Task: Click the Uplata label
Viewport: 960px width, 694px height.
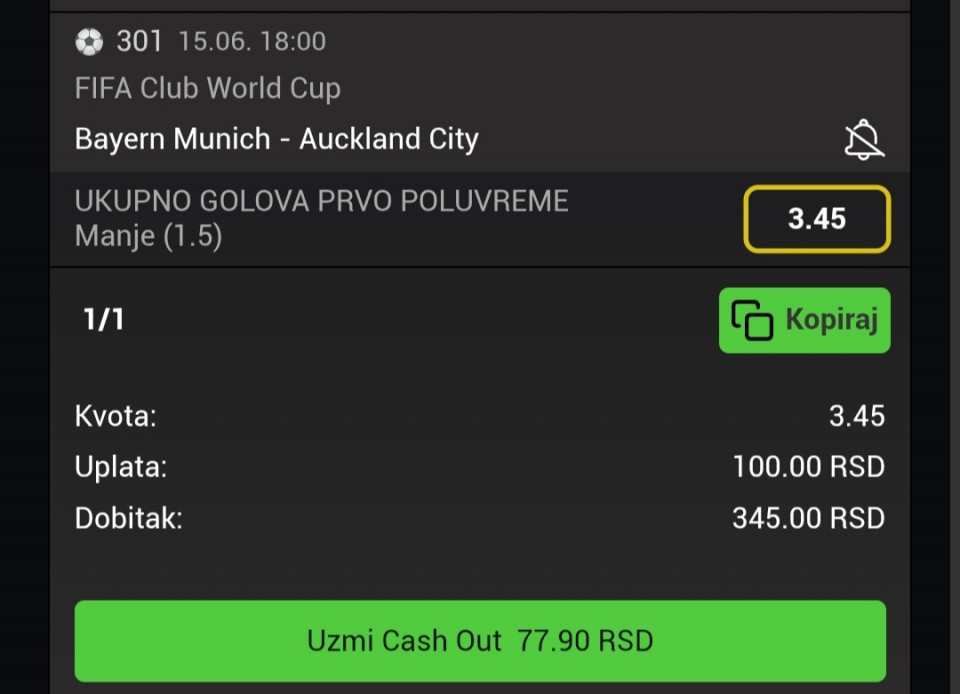Action: 121,467
